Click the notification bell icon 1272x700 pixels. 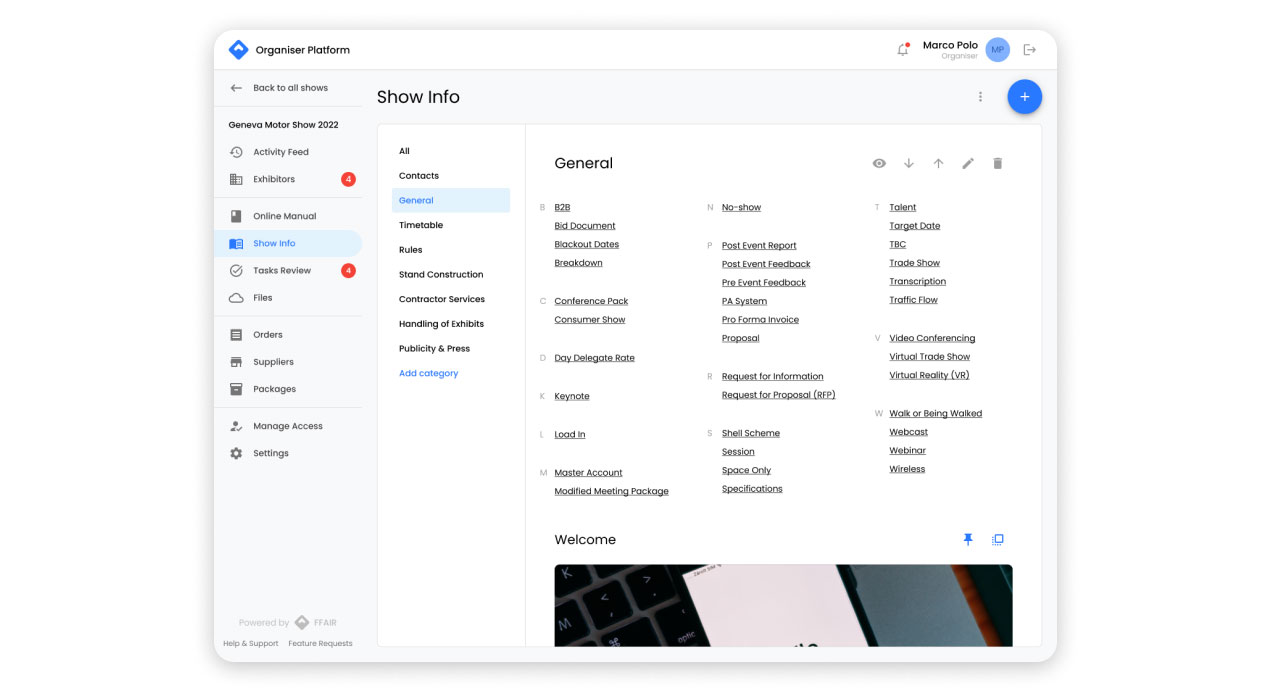tap(903, 50)
